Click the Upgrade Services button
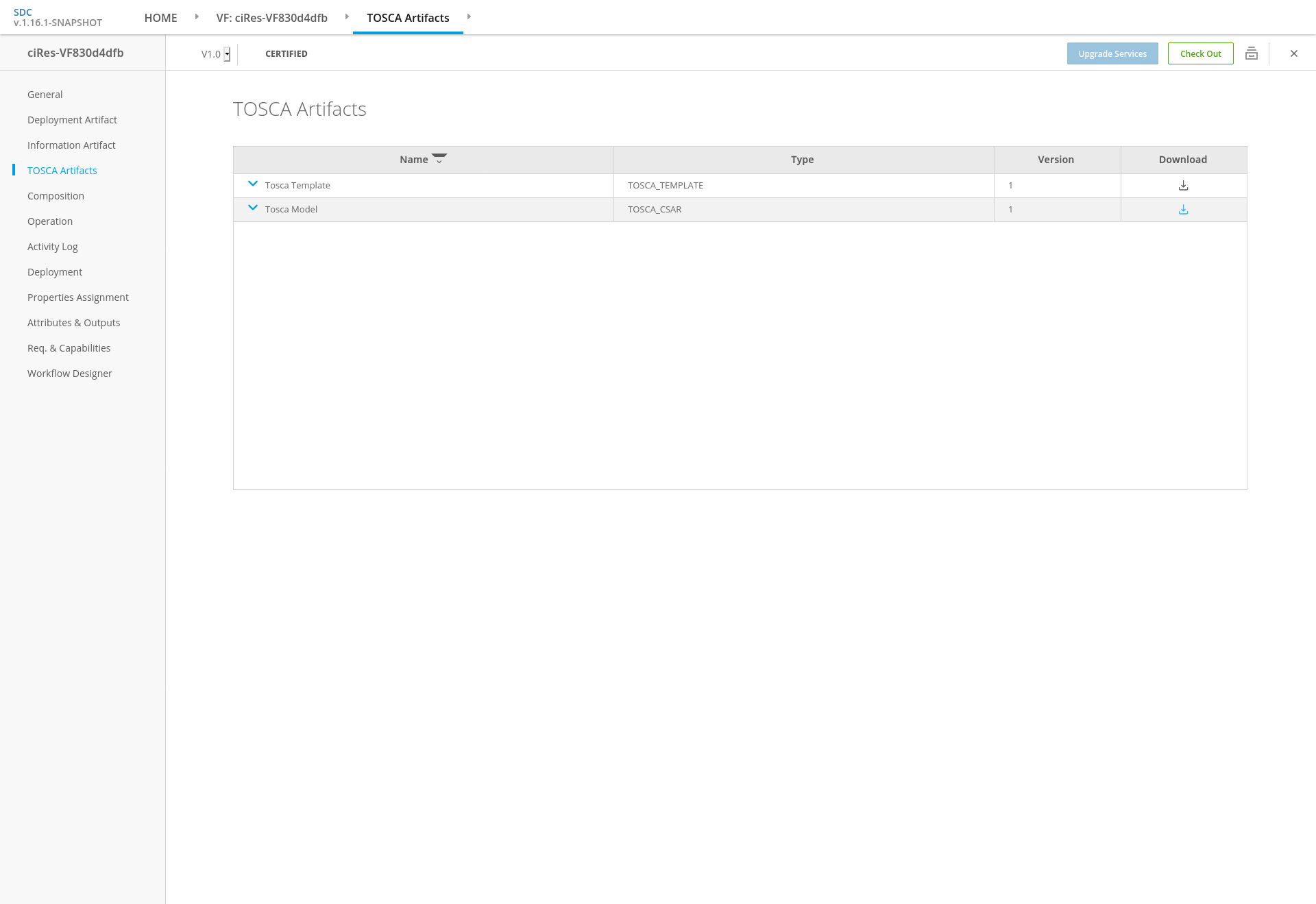Viewport: 1316px width, 904px height. [1112, 53]
